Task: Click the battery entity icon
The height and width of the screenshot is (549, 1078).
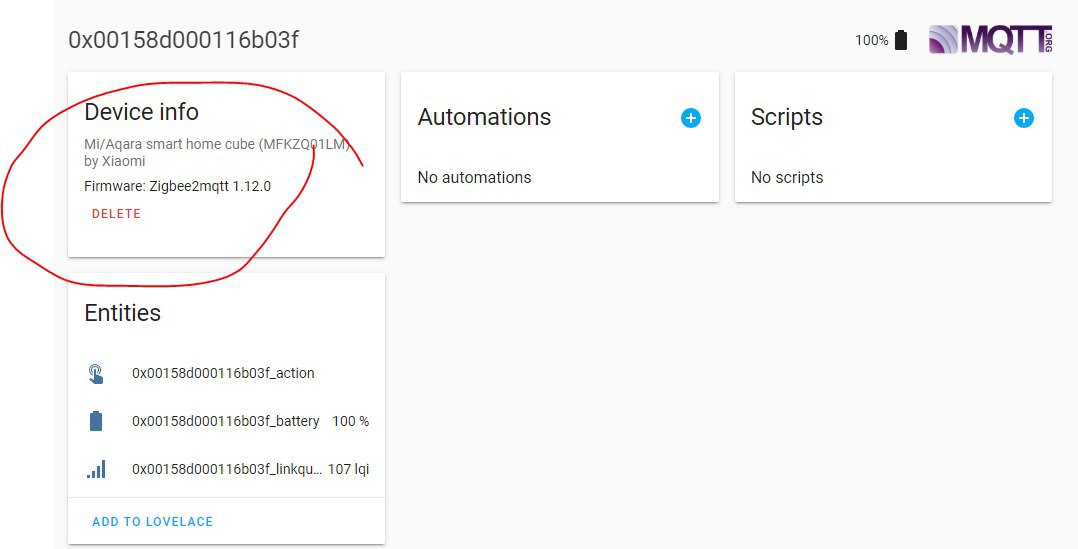Action: [x=96, y=421]
